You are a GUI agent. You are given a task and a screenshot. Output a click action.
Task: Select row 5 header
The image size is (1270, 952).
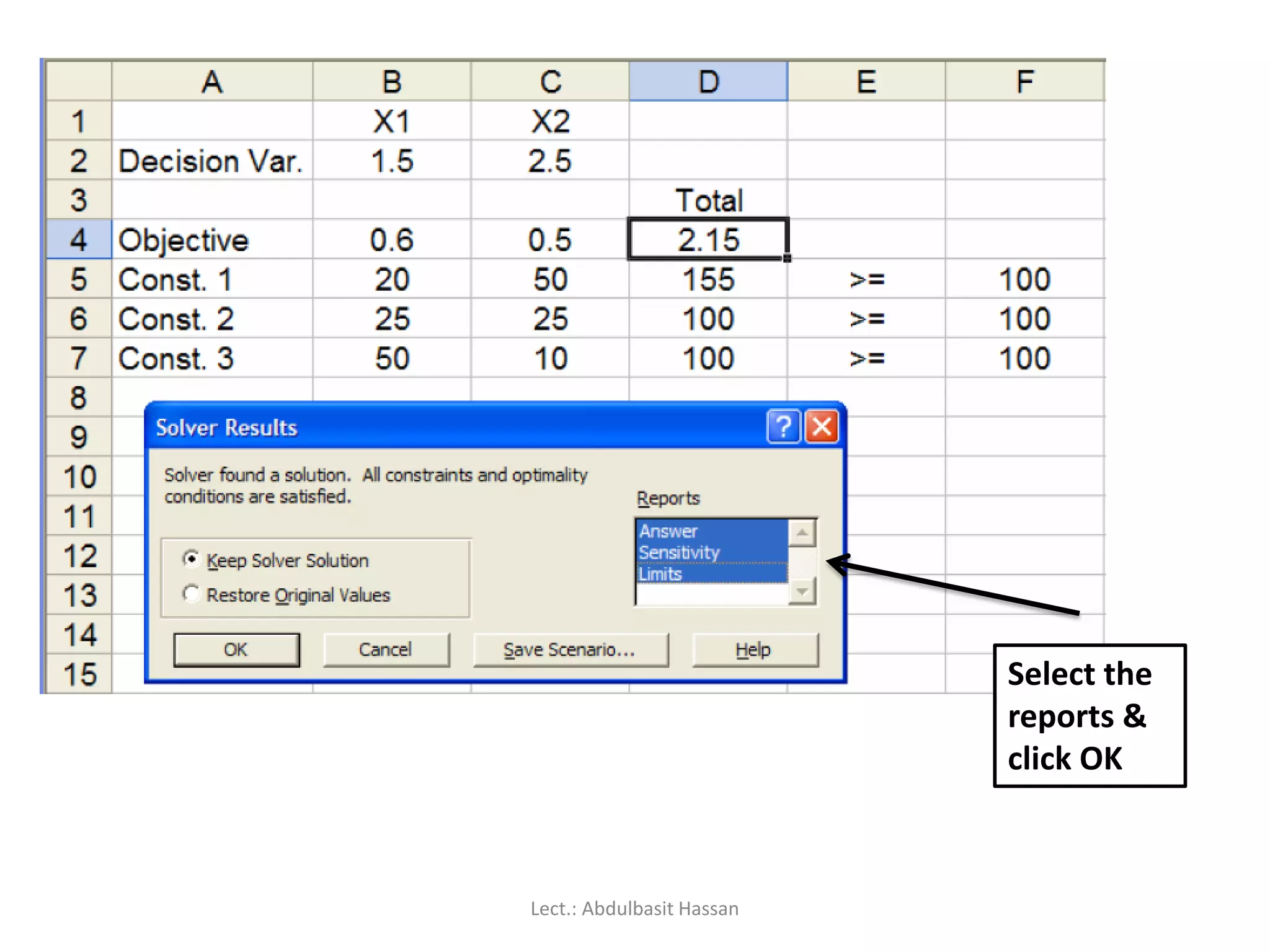point(79,279)
